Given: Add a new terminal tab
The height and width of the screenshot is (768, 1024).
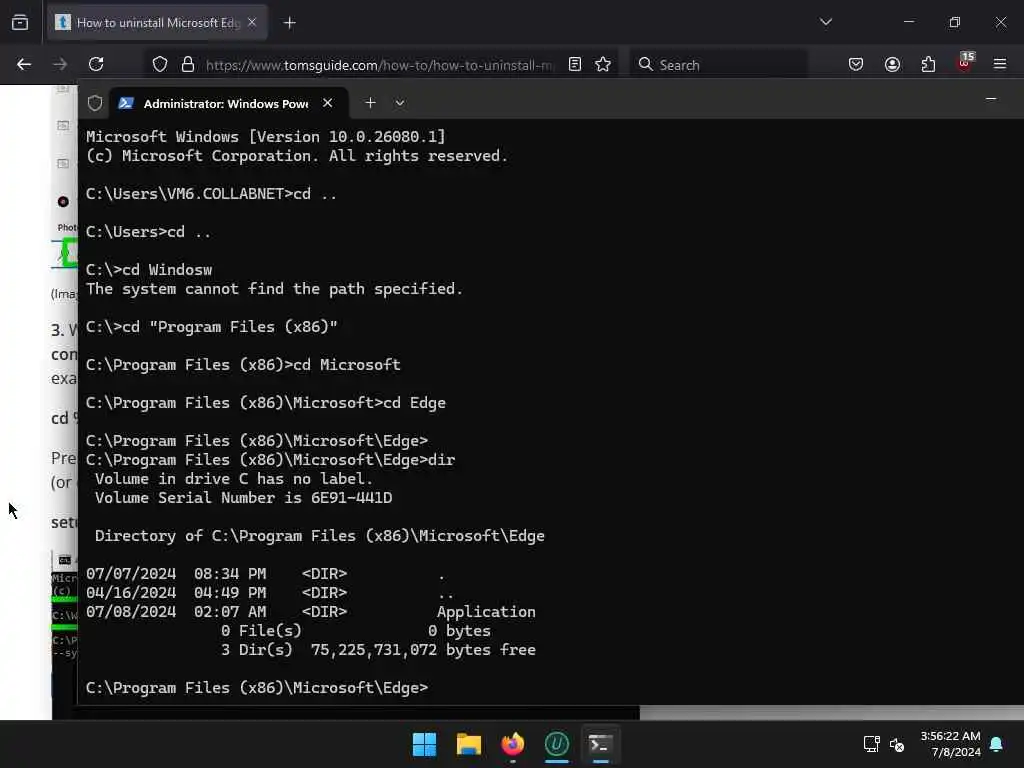Looking at the screenshot, I should [370, 103].
